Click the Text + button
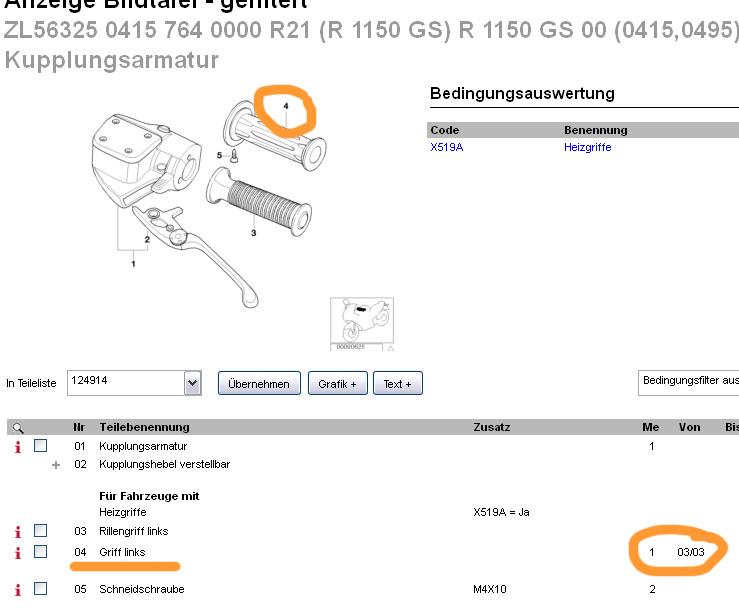Viewport: 739px width, 608px height. pos(398,383)
